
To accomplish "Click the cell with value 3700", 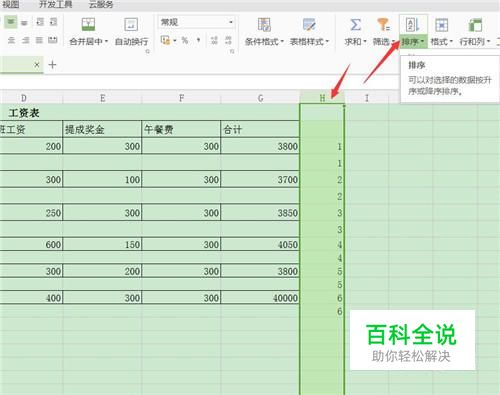I will click(260, 179).
